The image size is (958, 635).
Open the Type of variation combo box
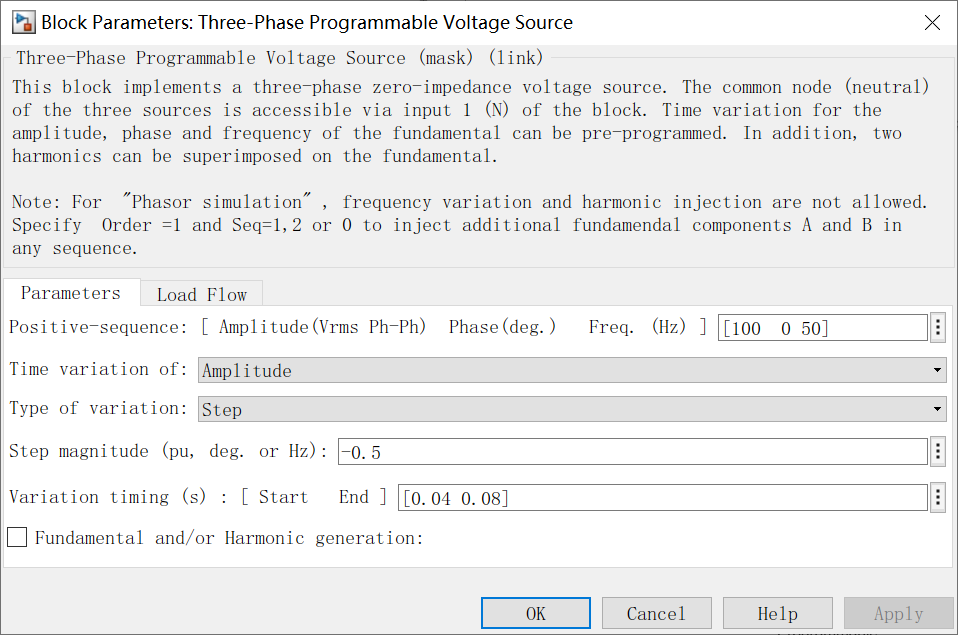pos(570,409)
